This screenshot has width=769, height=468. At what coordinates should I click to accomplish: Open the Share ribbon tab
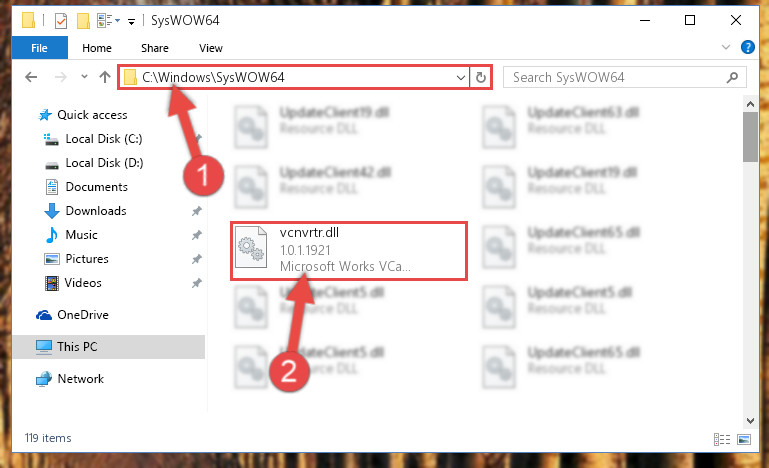(155, 48)
